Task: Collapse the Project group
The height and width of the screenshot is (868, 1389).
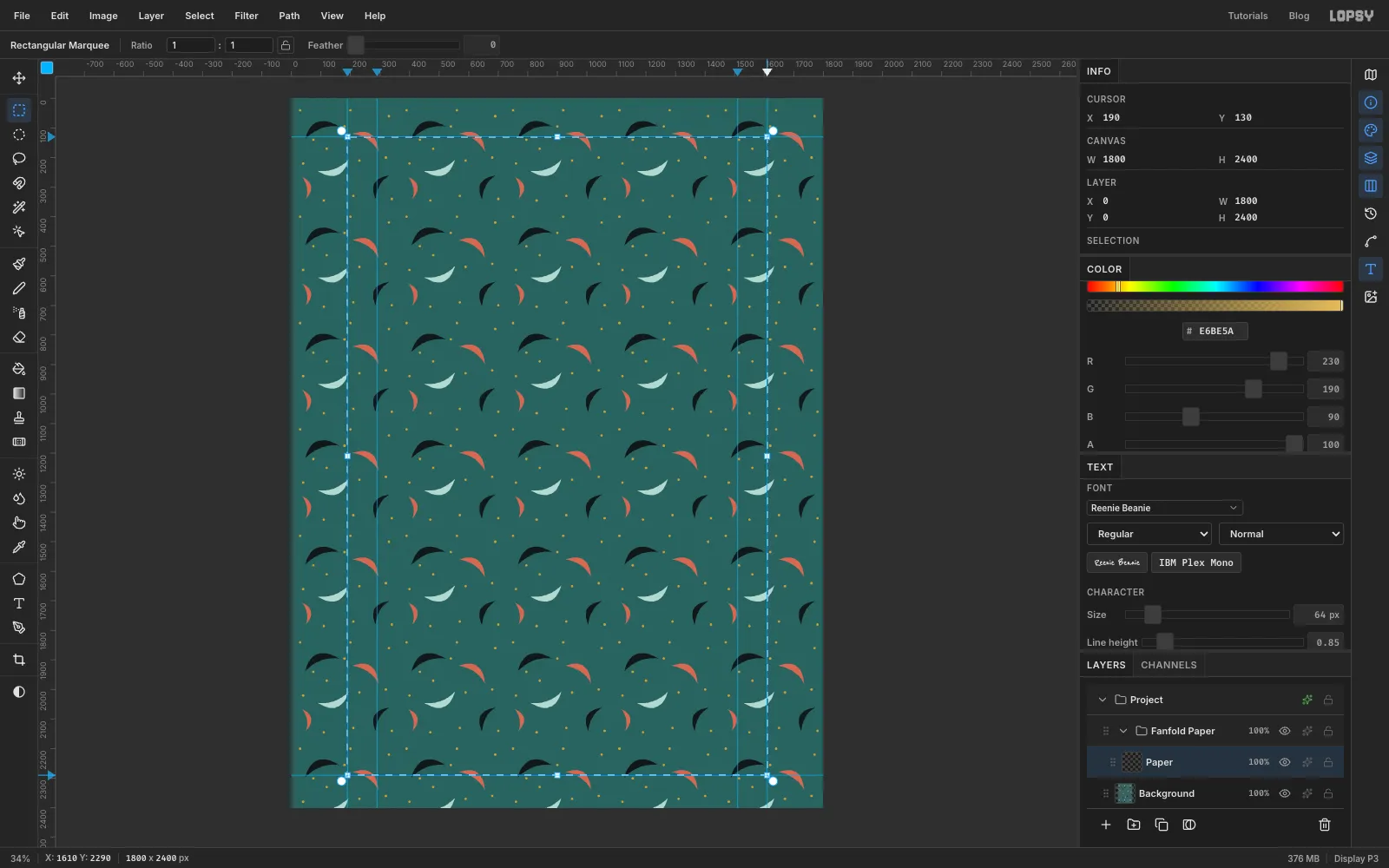Action: (x=1103, y=700)
